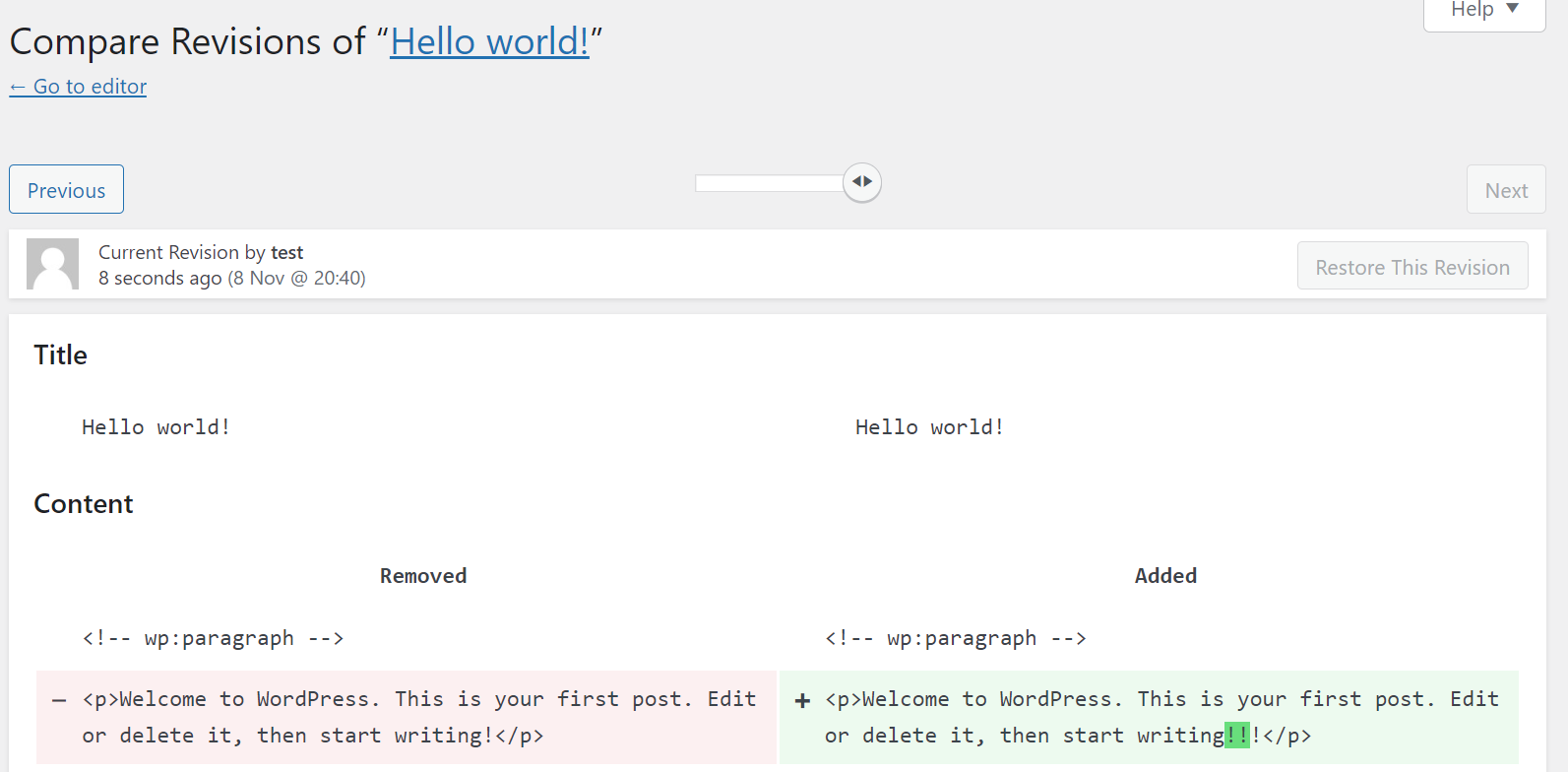Click the plus icon on added line
This screenshot has width=1568, height=772.
[802, 700]
